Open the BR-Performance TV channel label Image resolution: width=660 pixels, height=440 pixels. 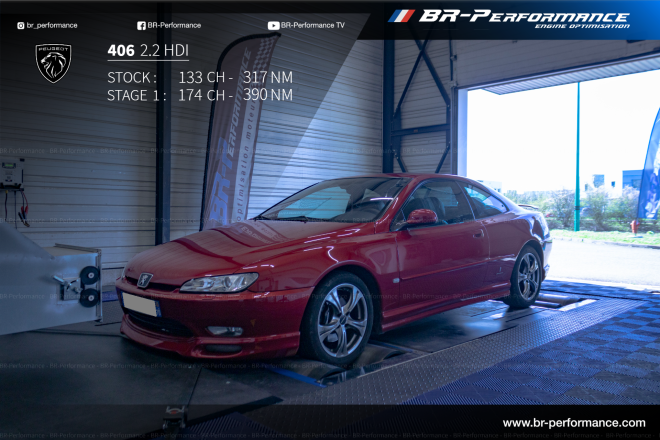[x=314, y=25]
